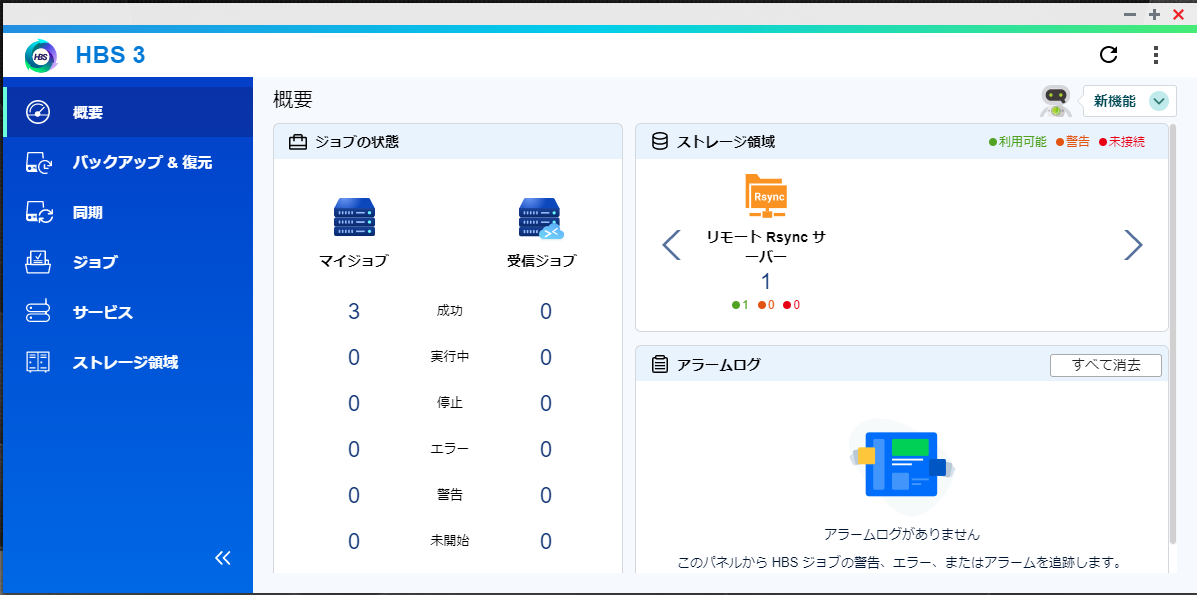Open the three-dot more options menu
This screenshot has width=1197, height=595.
pyautogui.click(x=1156, y=54)
